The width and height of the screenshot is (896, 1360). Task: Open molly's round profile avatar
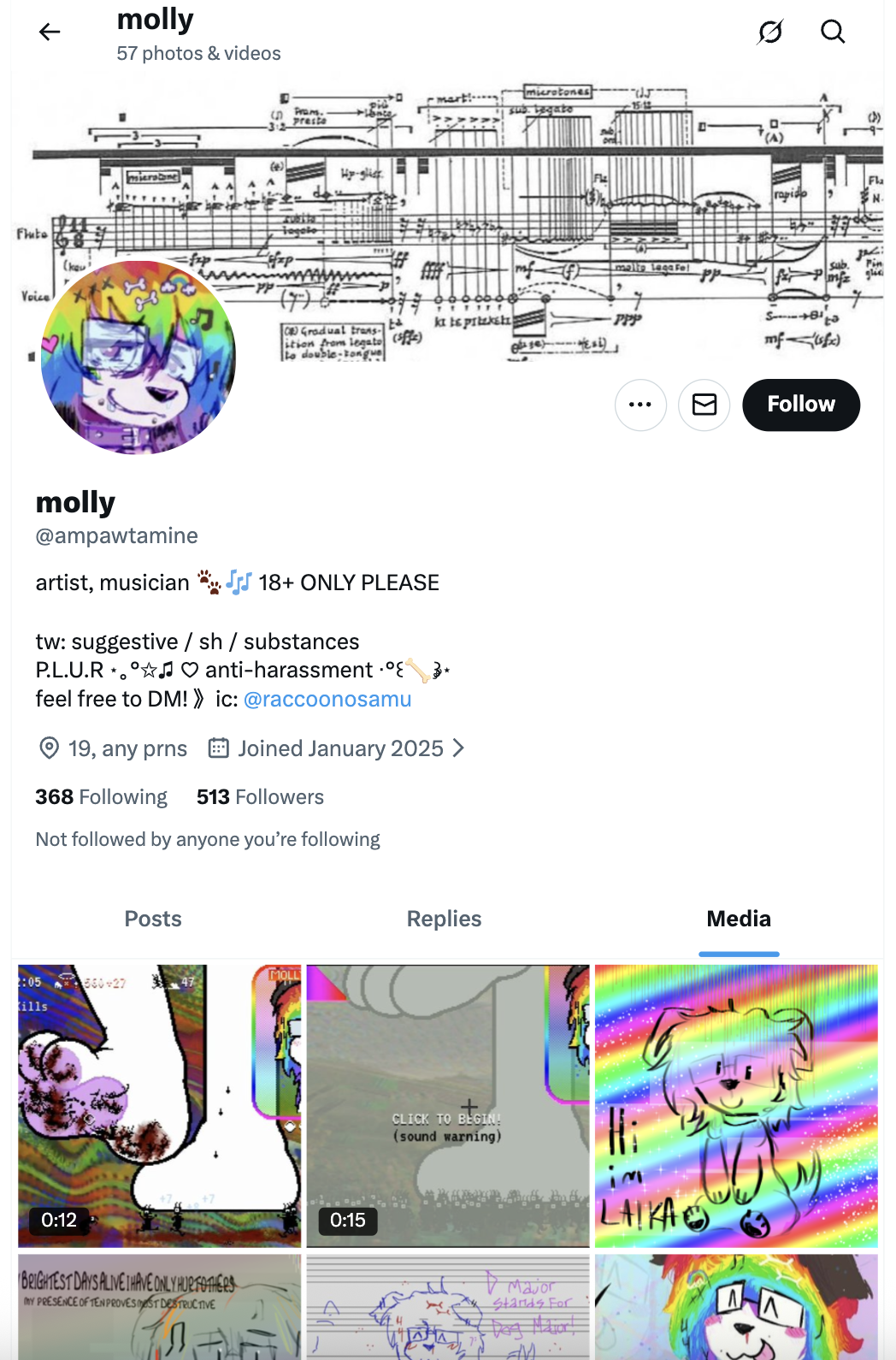pyautogui.click(x=138, y=357)
